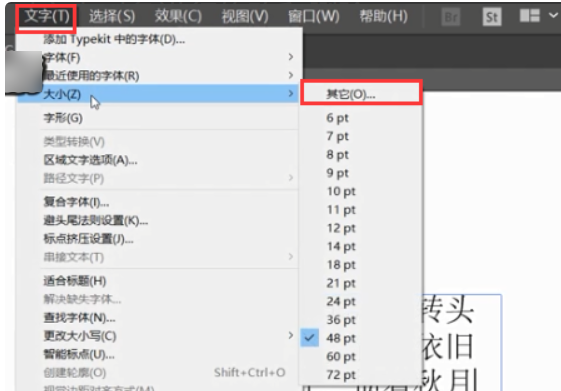Image resolution: width=561 pixels, height=391 pixels.
Task: Open the 文字(T) menu
Action: 47,16
